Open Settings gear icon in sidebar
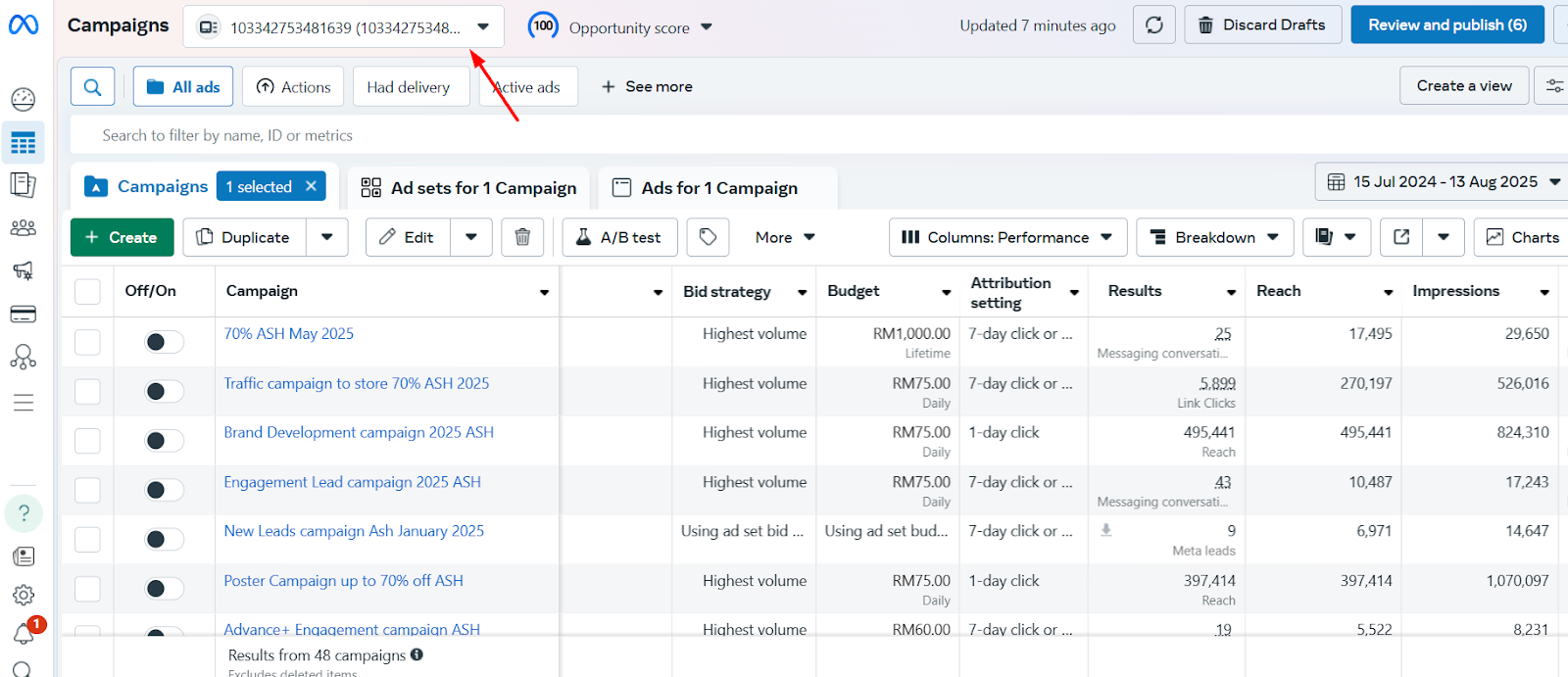1568x677 pixels. (24, 595)
